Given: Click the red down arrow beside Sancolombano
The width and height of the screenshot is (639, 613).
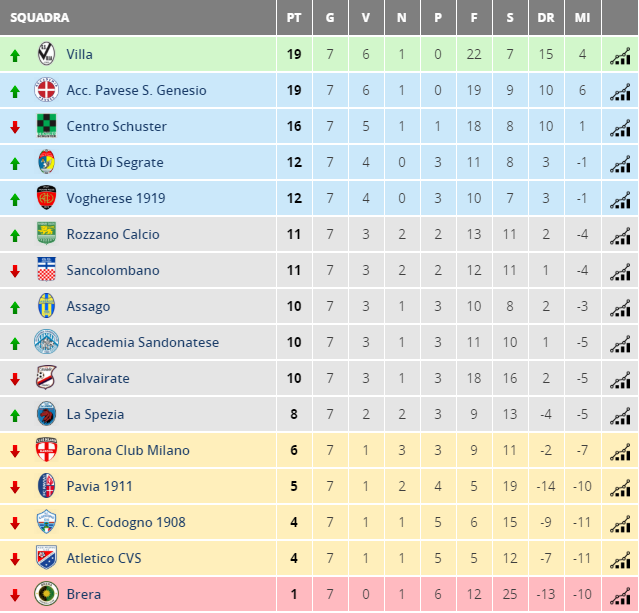Looking at the screenshot, I should coord(15,271).
